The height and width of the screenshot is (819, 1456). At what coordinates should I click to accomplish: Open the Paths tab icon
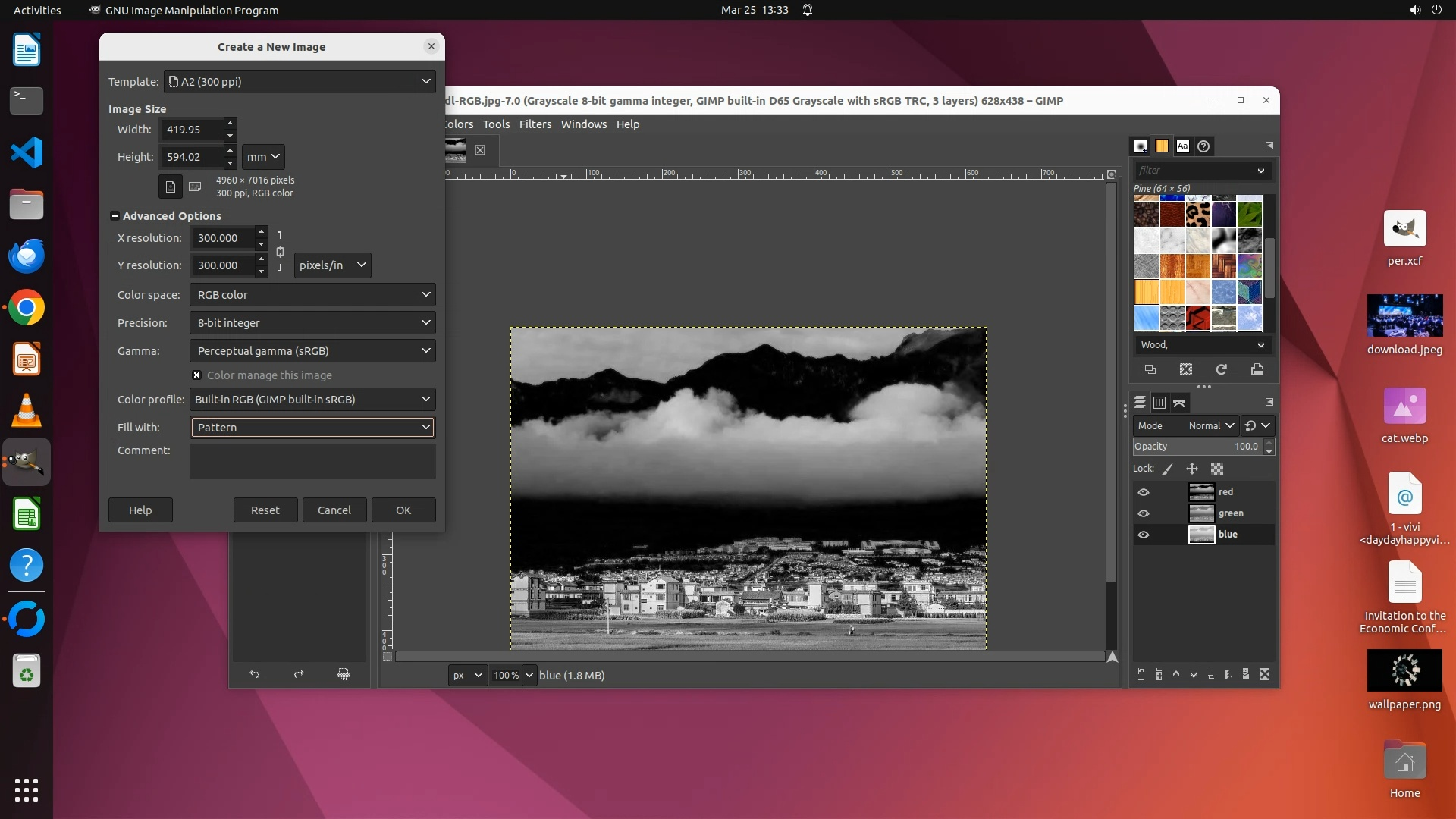point(1179,403)
